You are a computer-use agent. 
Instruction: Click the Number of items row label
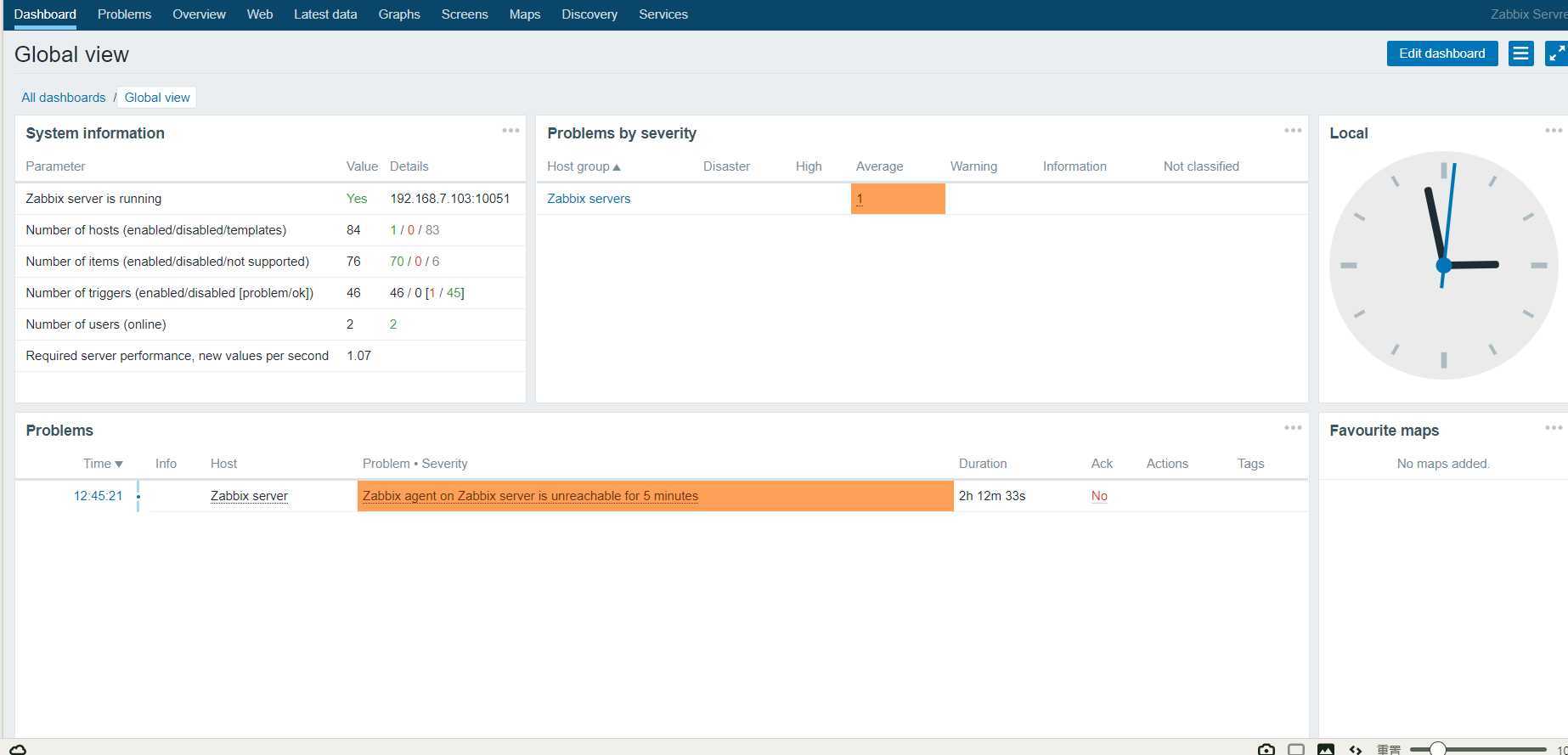[167, 262]
